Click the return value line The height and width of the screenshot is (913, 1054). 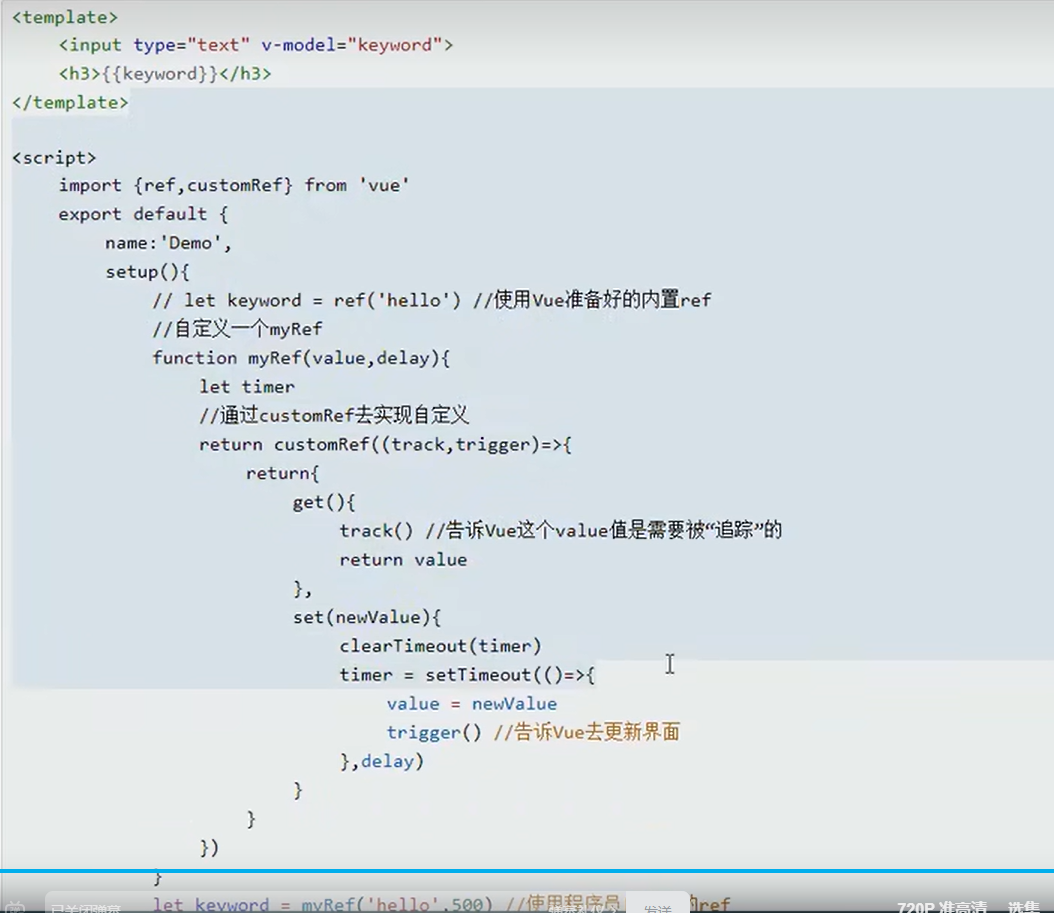403,560
